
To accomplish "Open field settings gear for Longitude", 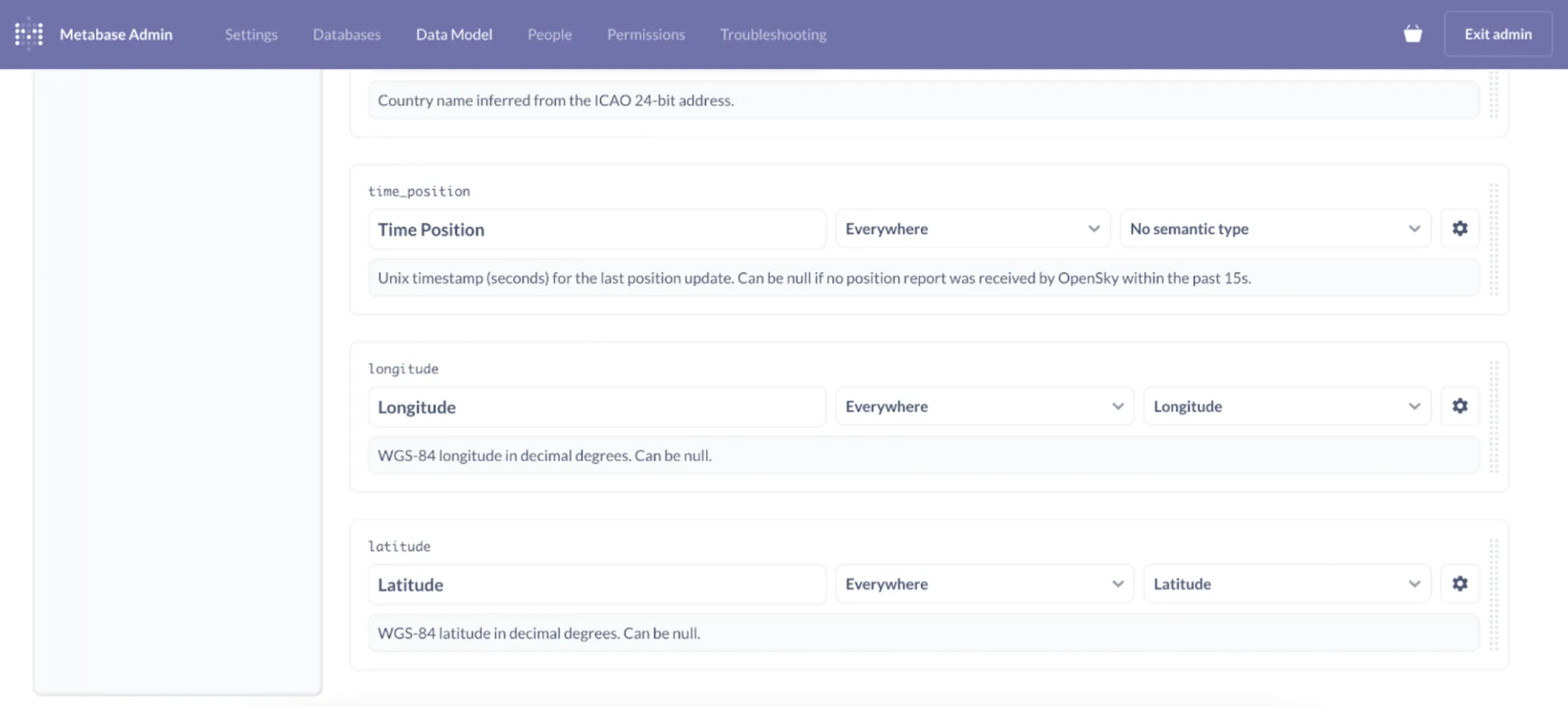I will tap(1459, 406).
